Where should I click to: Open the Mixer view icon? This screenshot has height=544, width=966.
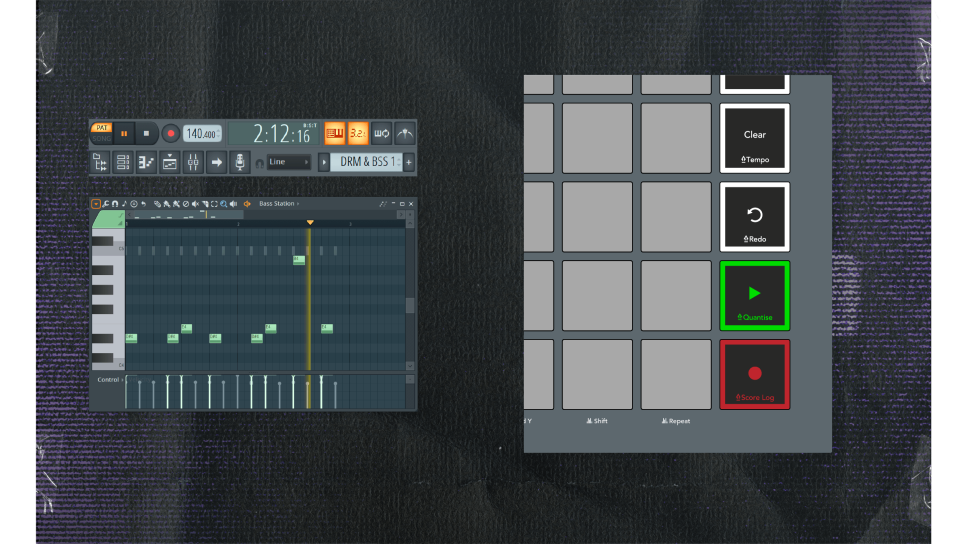pyautogui.click(x=193, y=162)
